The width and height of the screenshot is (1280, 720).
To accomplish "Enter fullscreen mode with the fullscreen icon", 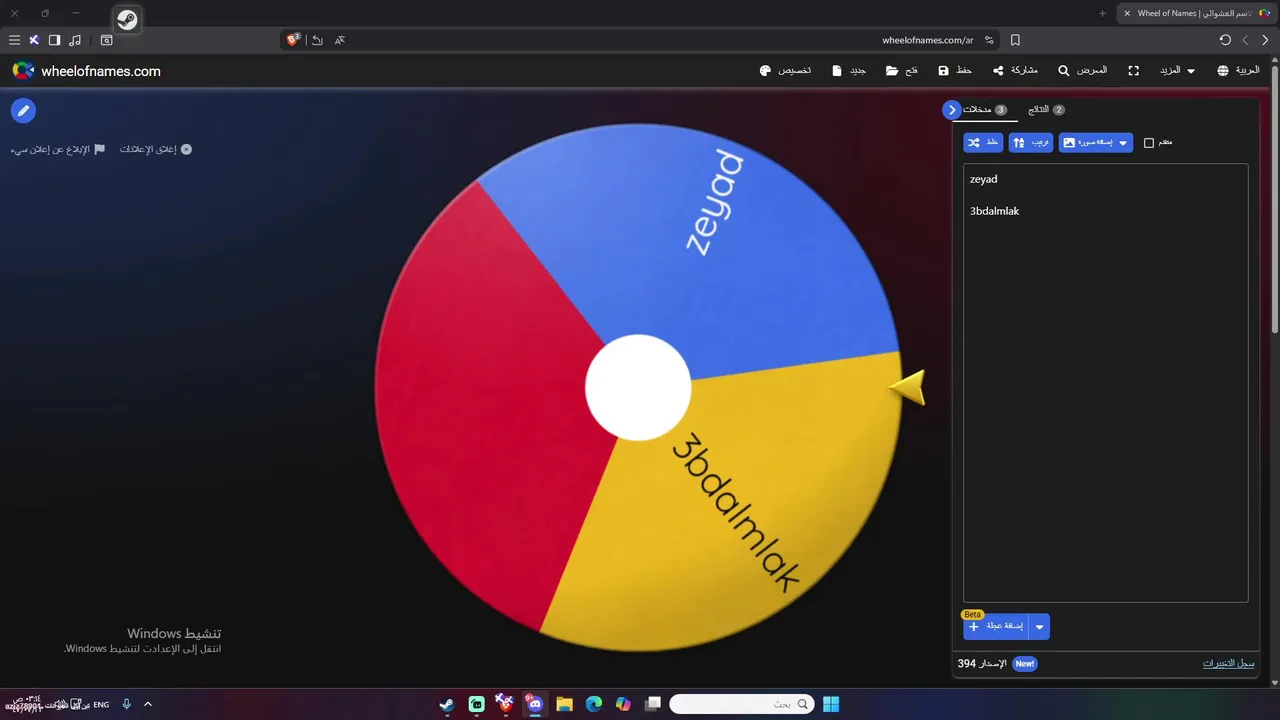I will click(1133, 71).
